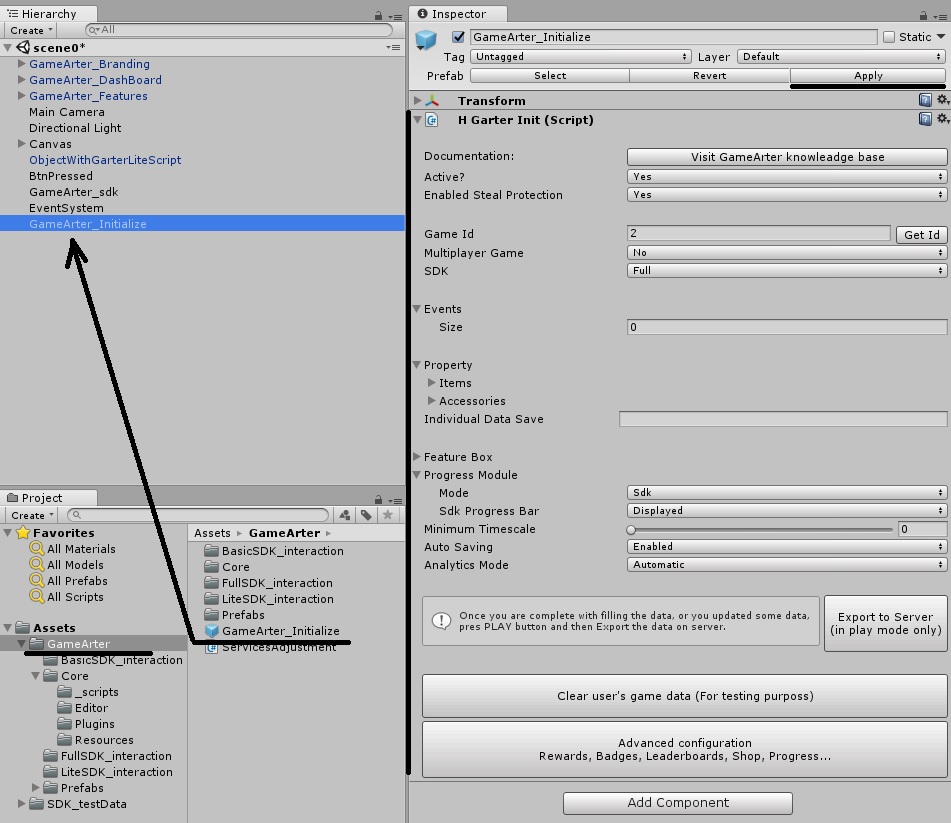Click the Minimum Timescale slider handle

(x=631, y=530)
